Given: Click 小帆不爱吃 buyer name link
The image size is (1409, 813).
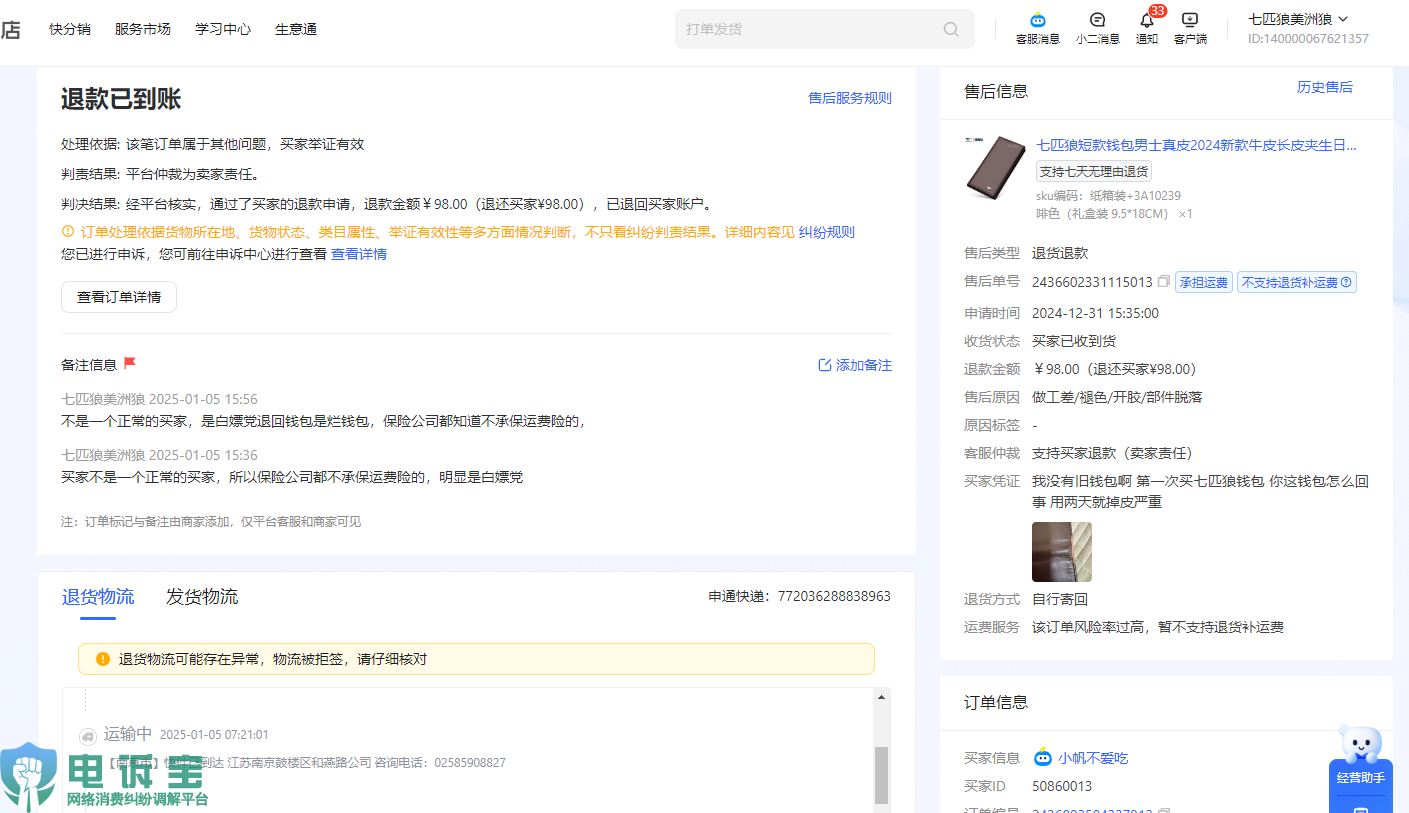Looking at the screenshot, I should click(x=1093, y=758).
